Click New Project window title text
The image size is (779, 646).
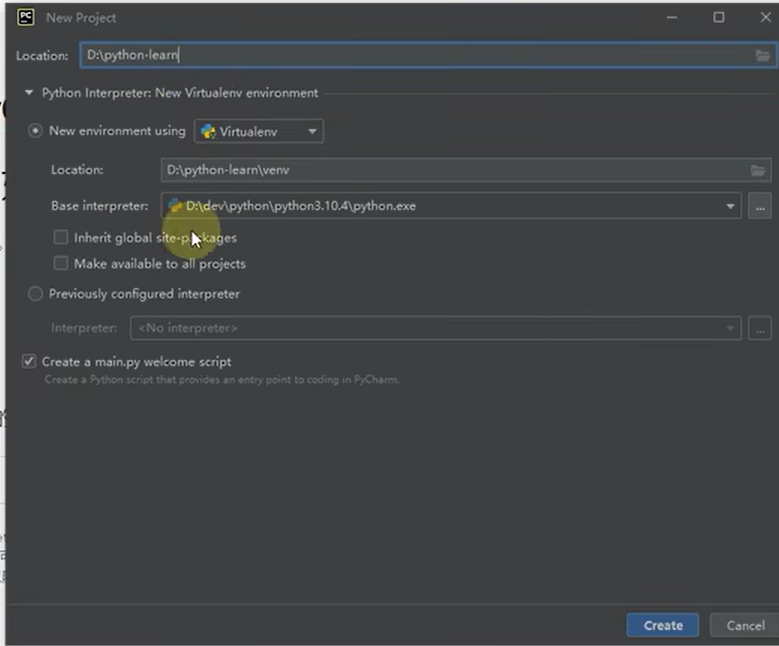pos(81,18)
